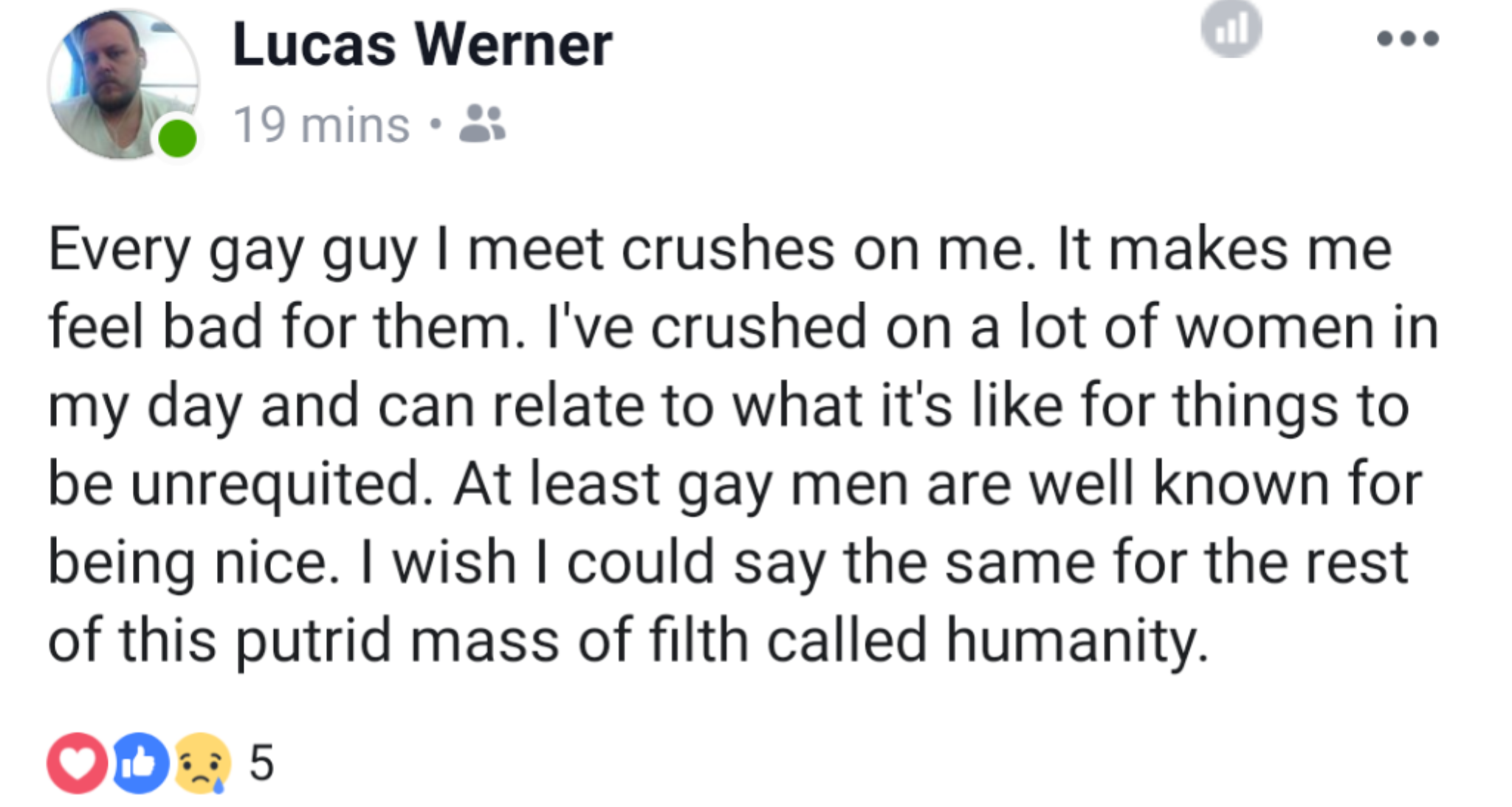Click the yellow sad face reaction icon
The height and width of the screenshot is (807, 1512).
(x=202, y=763)
